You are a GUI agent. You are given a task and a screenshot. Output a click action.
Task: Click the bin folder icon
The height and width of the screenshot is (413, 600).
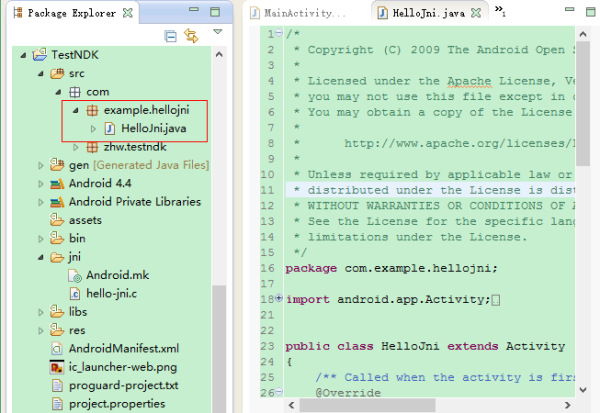57,238
